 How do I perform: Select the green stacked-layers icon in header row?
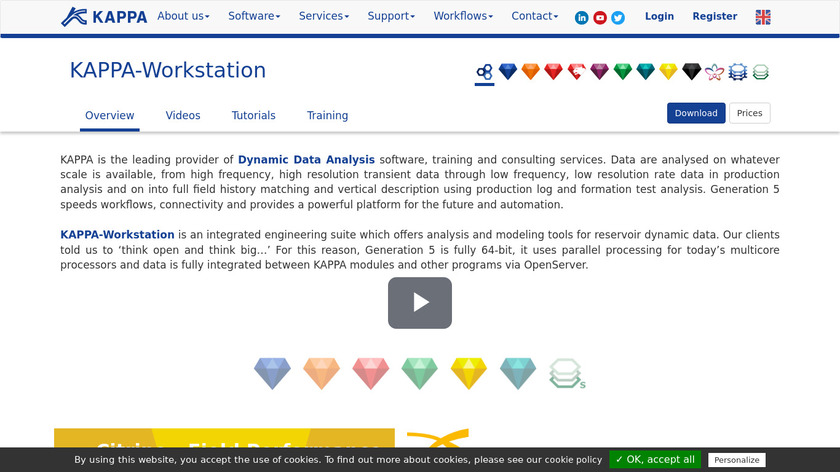coord(761,72)
